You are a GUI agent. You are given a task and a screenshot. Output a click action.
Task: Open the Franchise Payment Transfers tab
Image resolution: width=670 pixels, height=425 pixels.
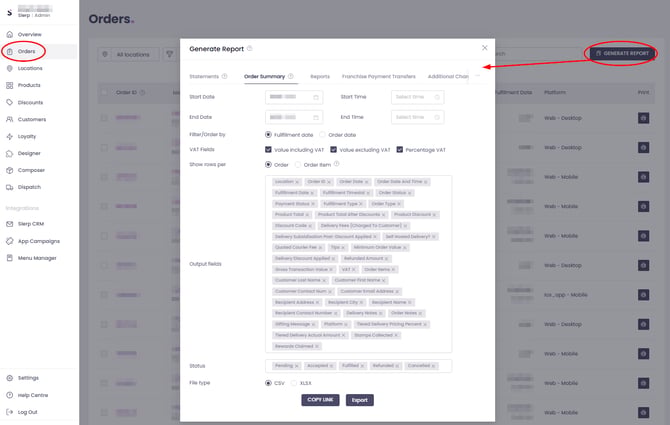tap(378, 76)
